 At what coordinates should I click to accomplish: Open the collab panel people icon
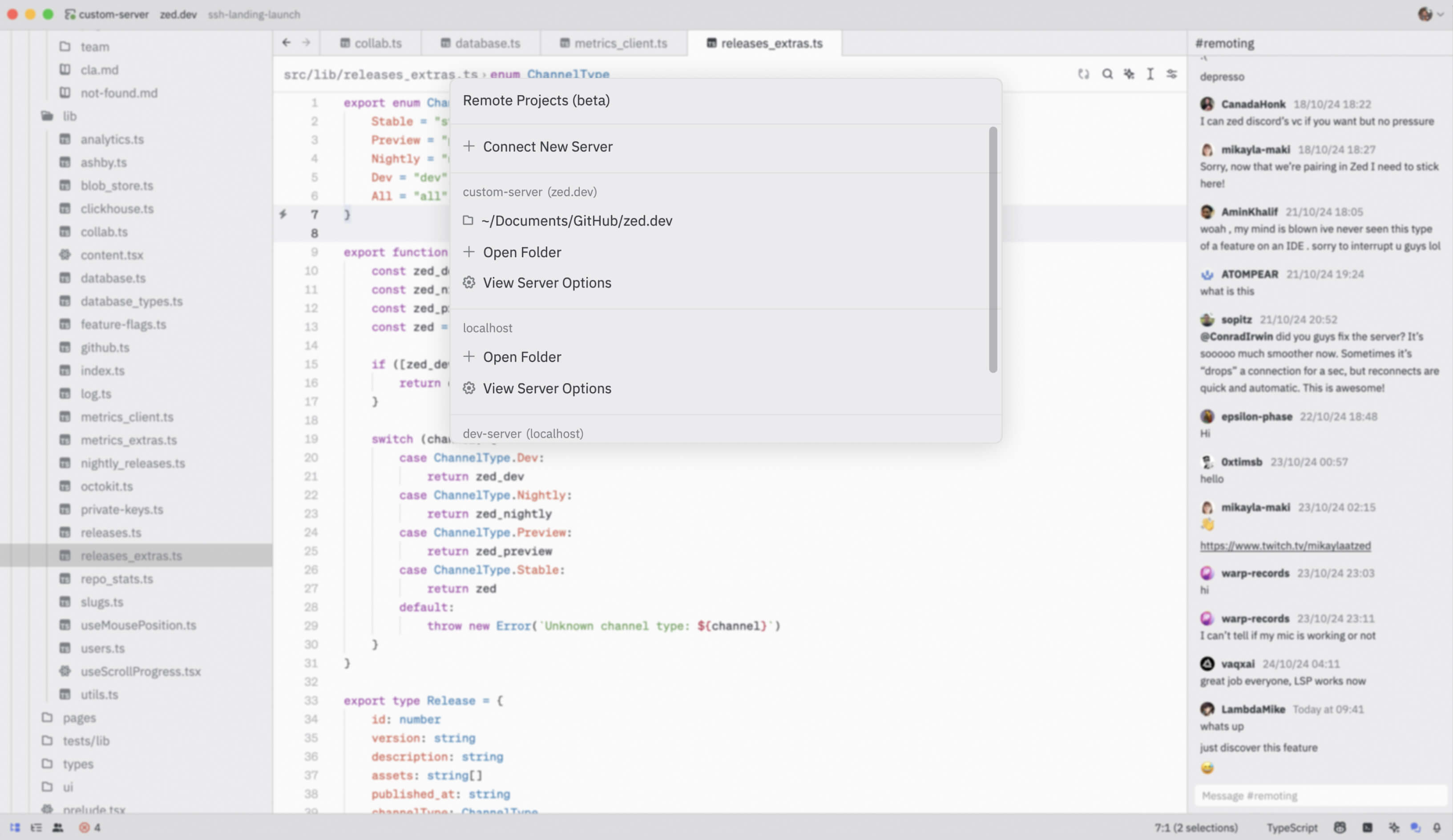coord(58,827)
